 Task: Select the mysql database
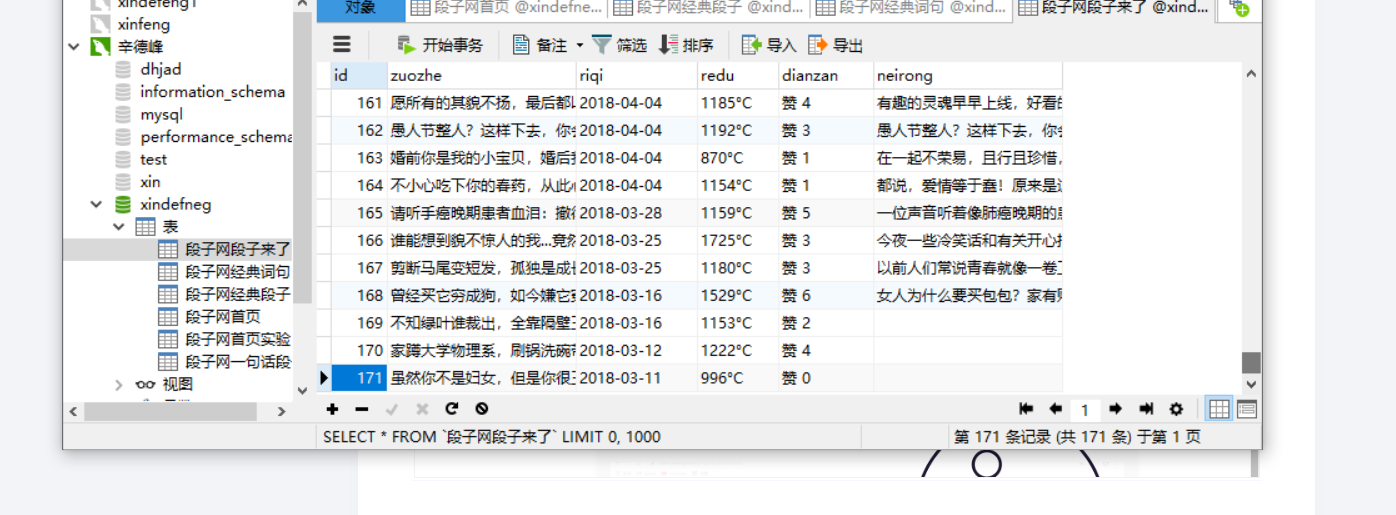161,114
